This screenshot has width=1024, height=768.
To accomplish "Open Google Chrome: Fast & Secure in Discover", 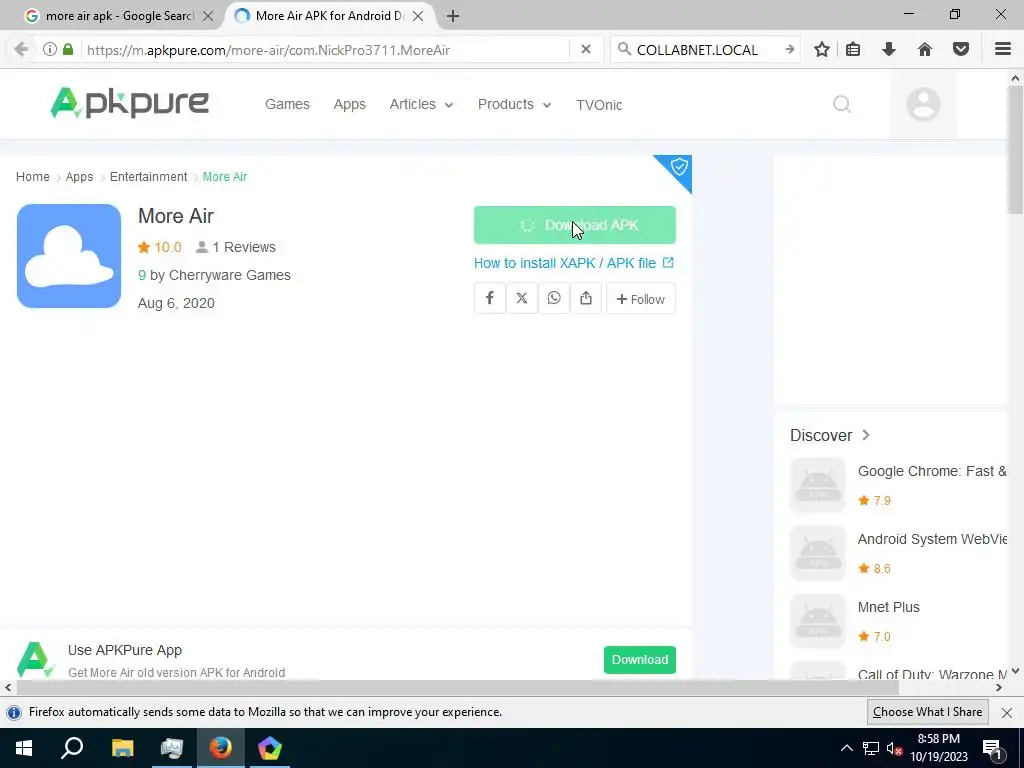I will point(931,472).
